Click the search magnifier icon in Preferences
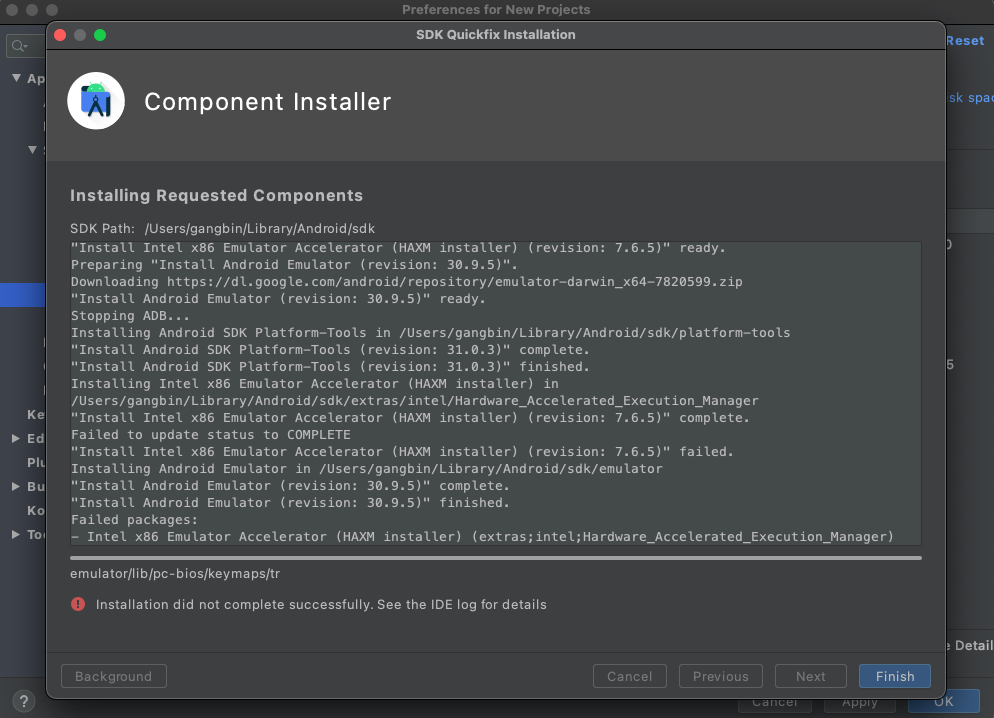 [x=18, y=45]
